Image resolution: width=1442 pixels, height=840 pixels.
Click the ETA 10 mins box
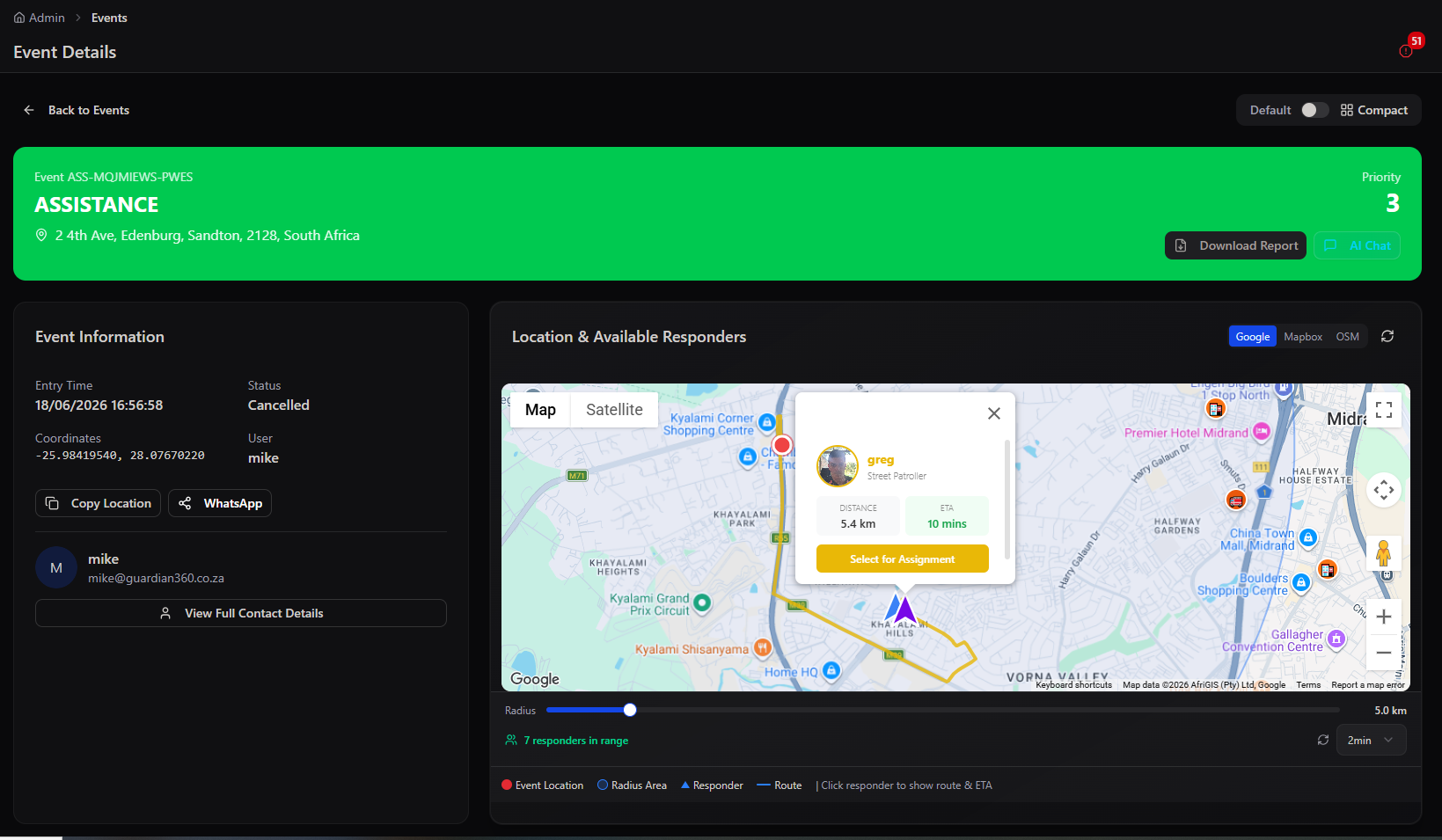[x=947, y=516]
